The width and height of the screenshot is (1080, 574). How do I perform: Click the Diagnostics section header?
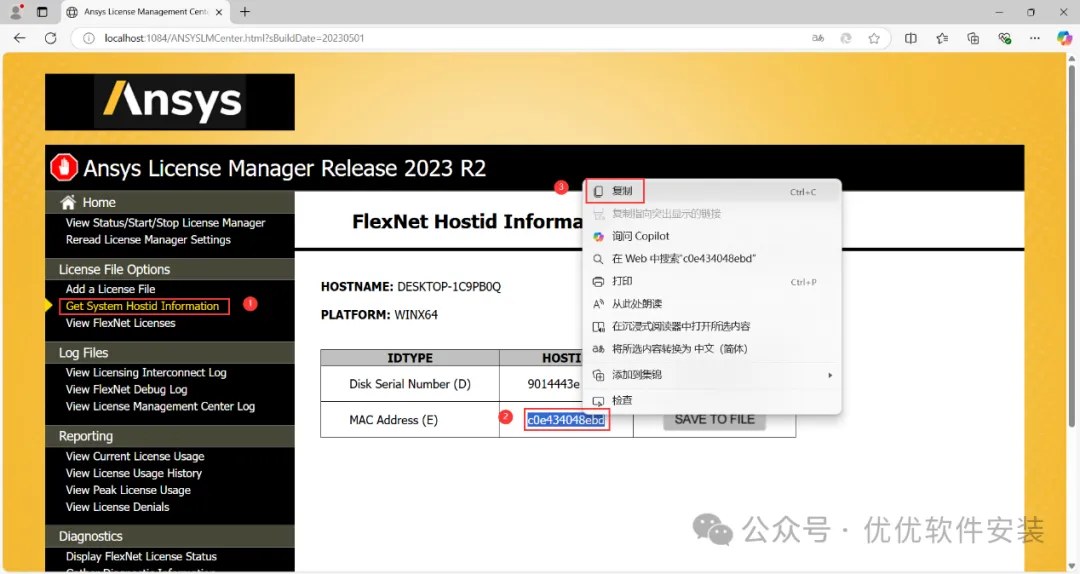coord(169,536)
